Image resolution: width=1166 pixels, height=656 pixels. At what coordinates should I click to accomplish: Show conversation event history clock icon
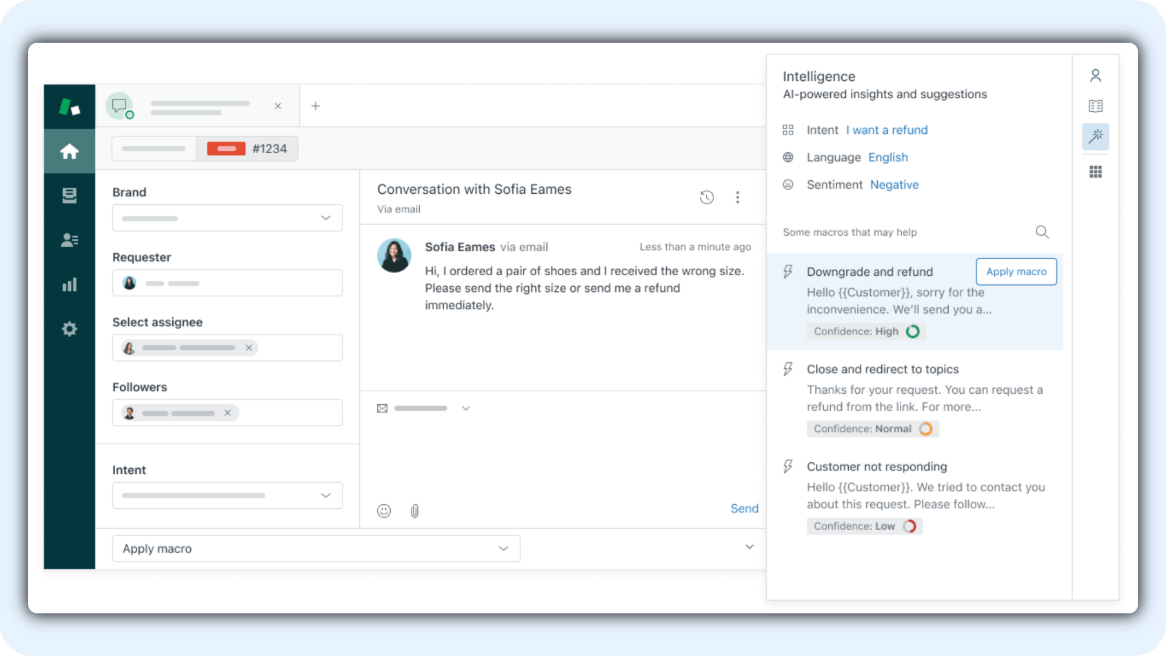pyautogui.click(x=707, y=197)
